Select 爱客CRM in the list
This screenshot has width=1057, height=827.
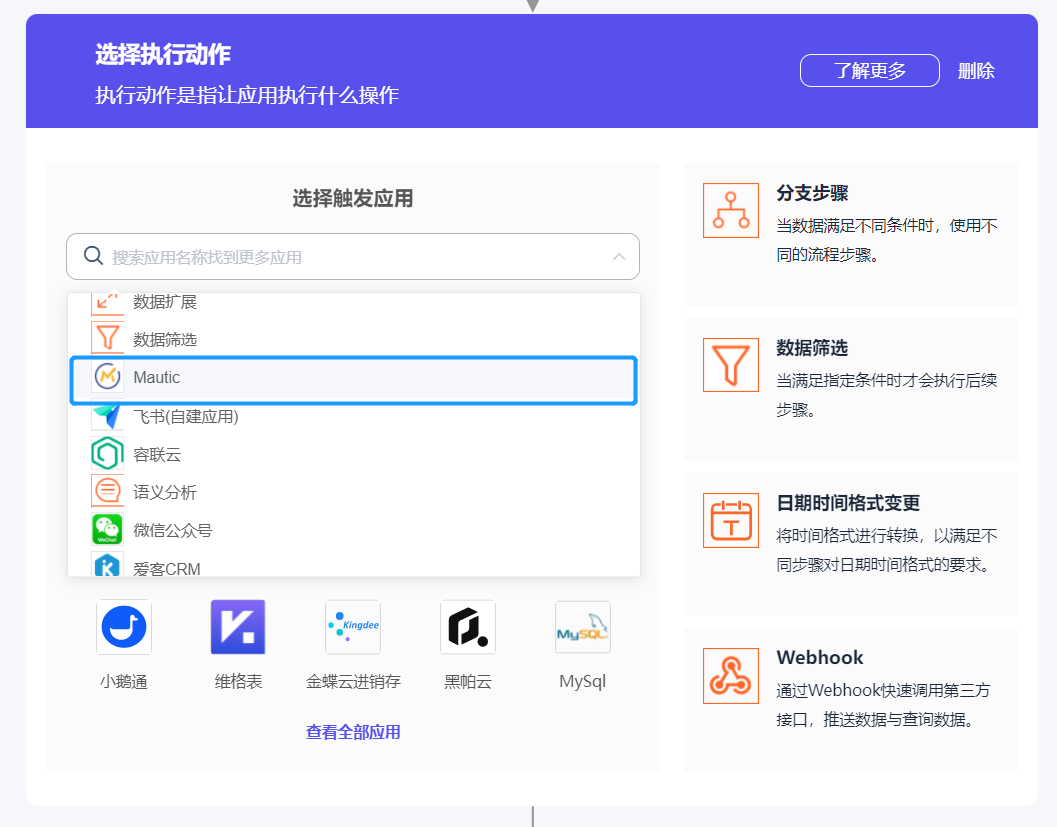click(353, 566)
